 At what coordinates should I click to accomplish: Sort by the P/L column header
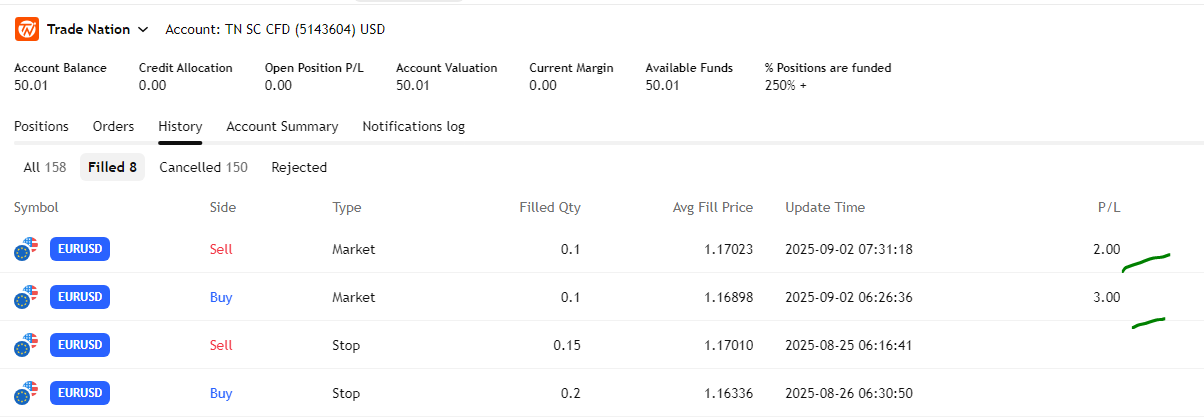(x=1108, y=207)
